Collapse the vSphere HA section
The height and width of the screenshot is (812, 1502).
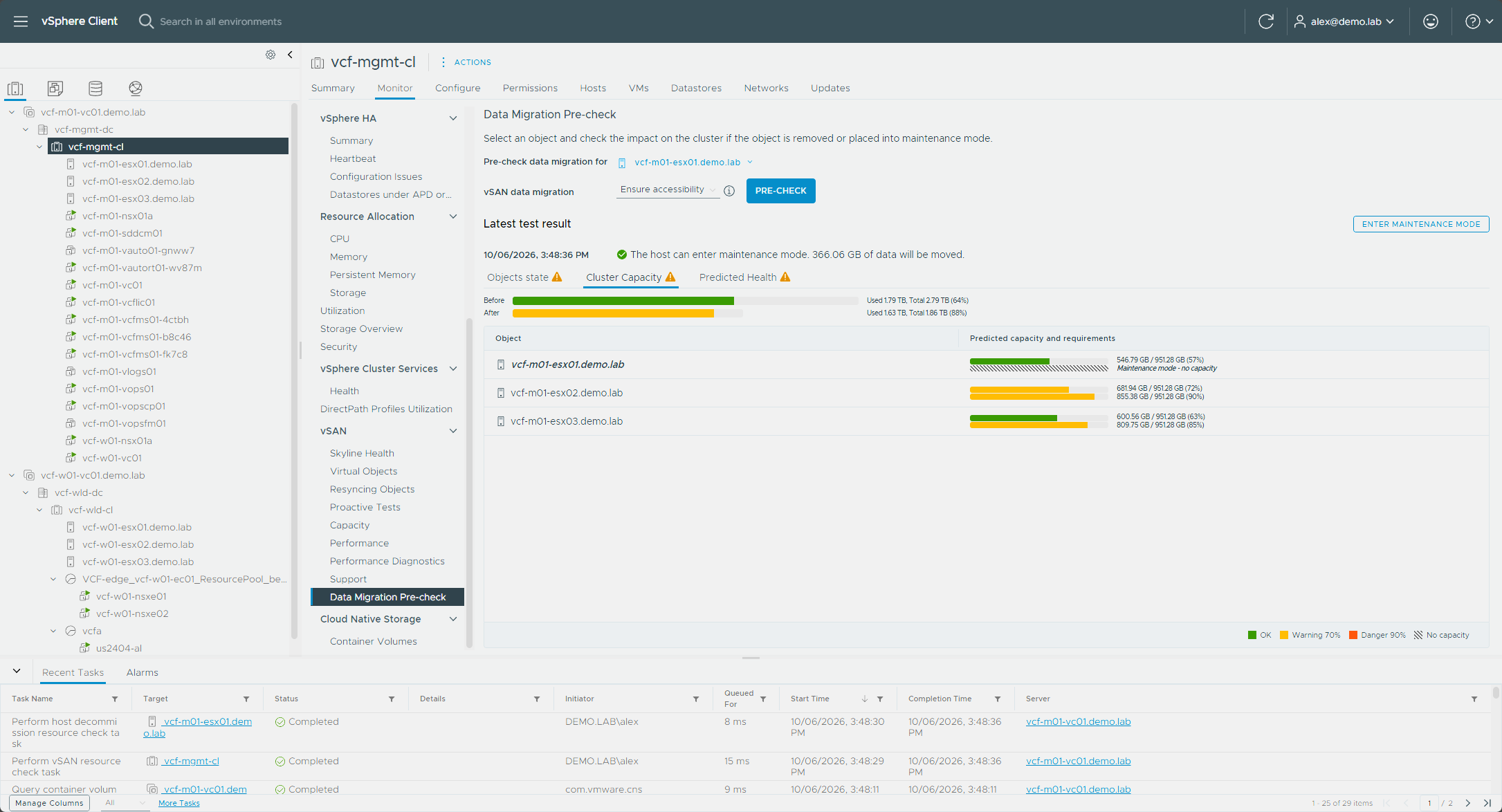(453, 118)
